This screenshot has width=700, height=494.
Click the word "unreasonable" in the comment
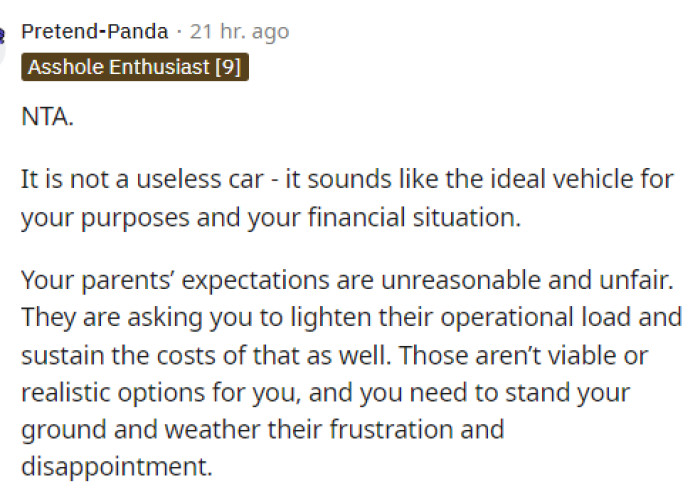[x=461, y=281]
